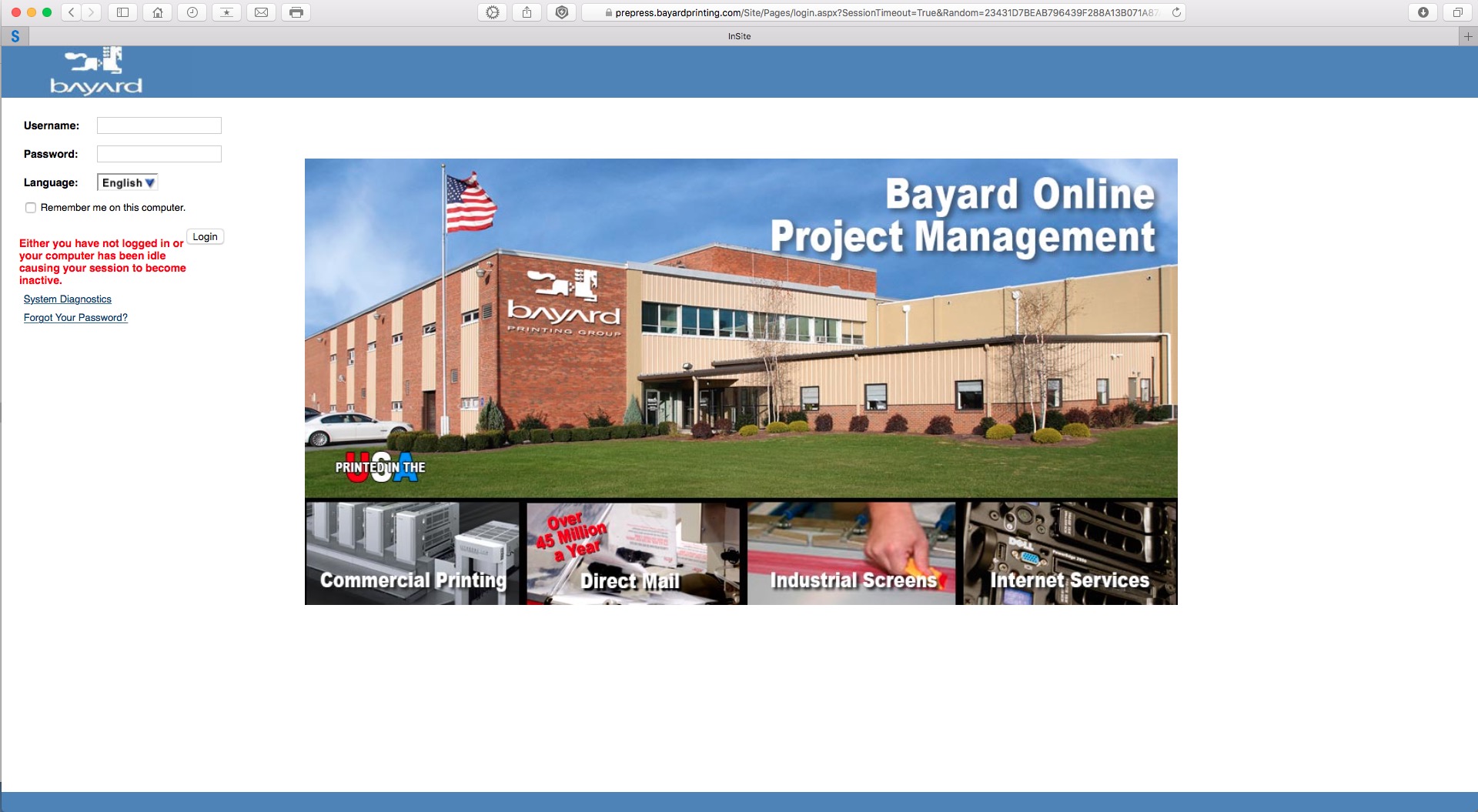Focus the Password input field
The image size is (1478, 812).
click(x=159, y=154)
